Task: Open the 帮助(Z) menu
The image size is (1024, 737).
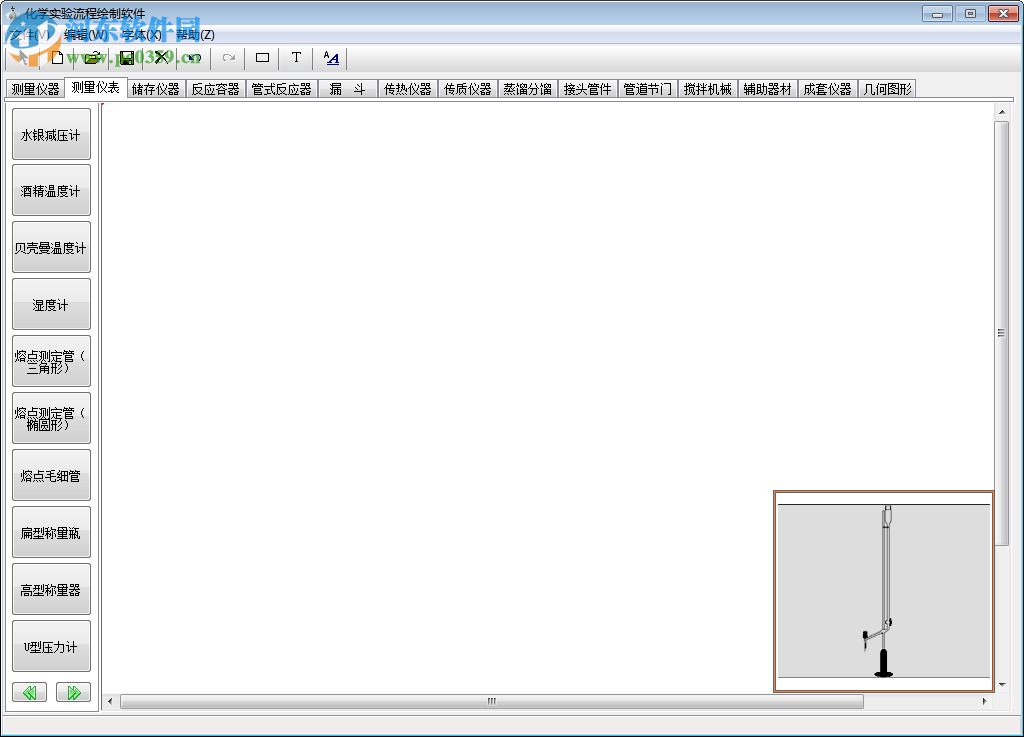Action: 195,35
